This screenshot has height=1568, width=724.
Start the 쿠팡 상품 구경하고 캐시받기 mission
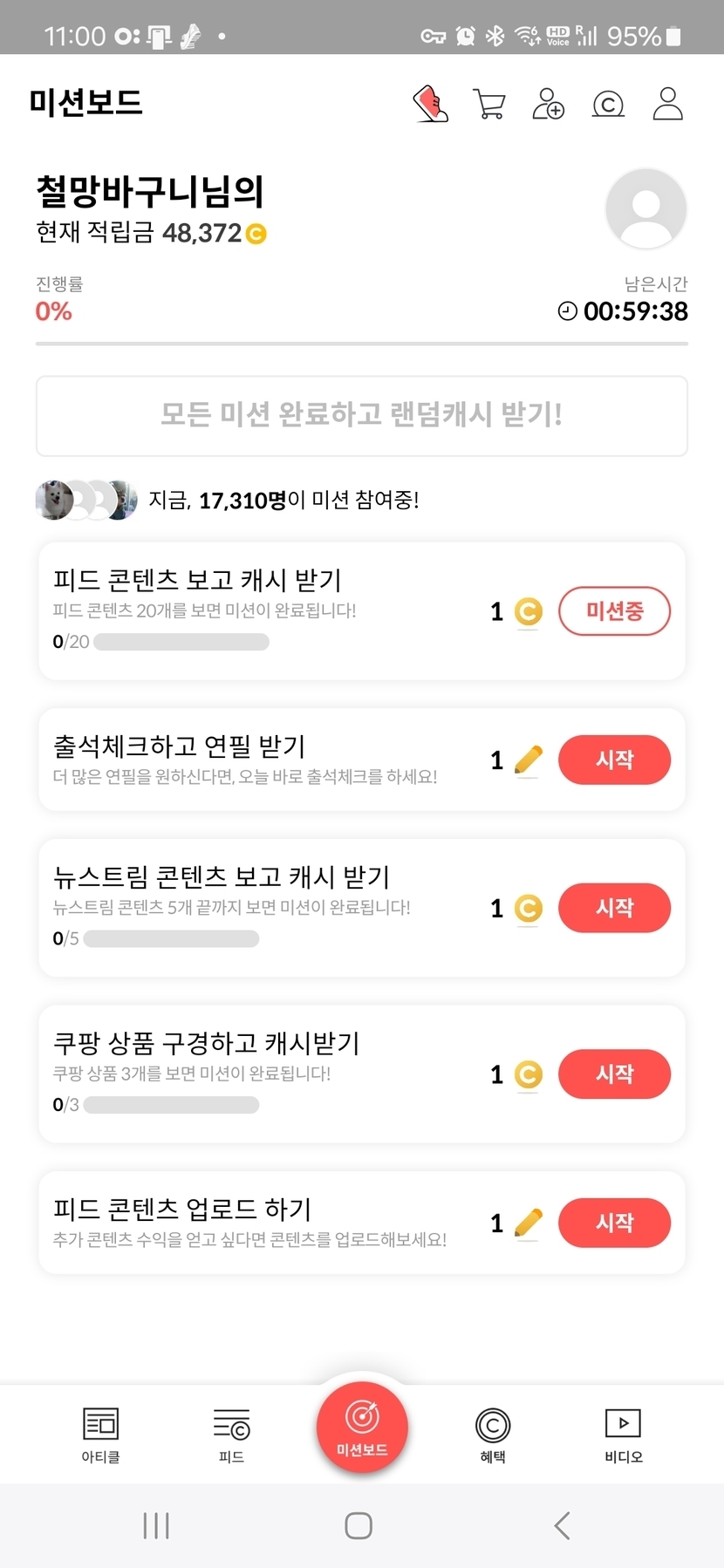(614, 1074)
